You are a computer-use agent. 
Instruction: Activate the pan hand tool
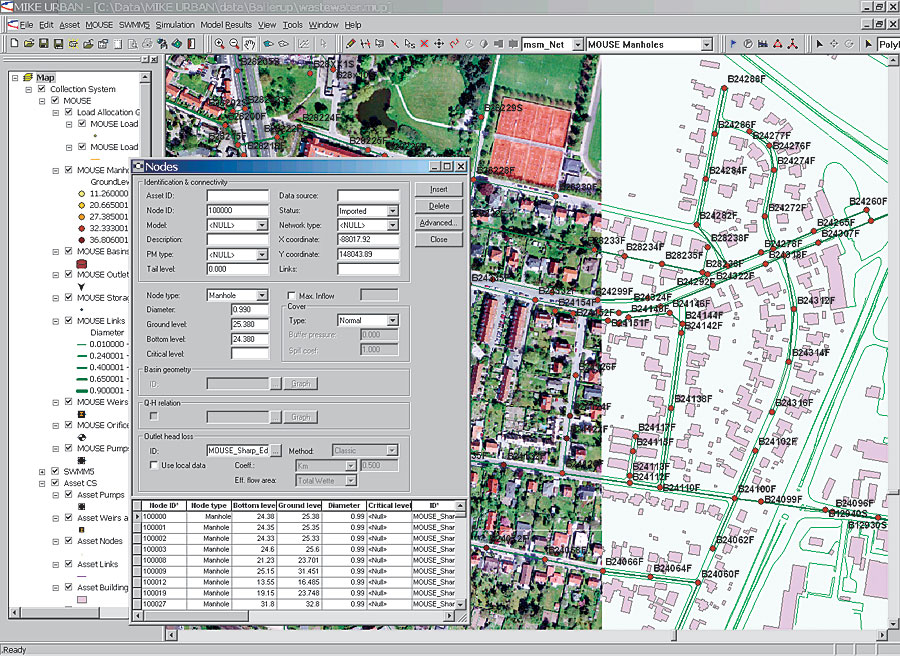(x=250, y=44)
